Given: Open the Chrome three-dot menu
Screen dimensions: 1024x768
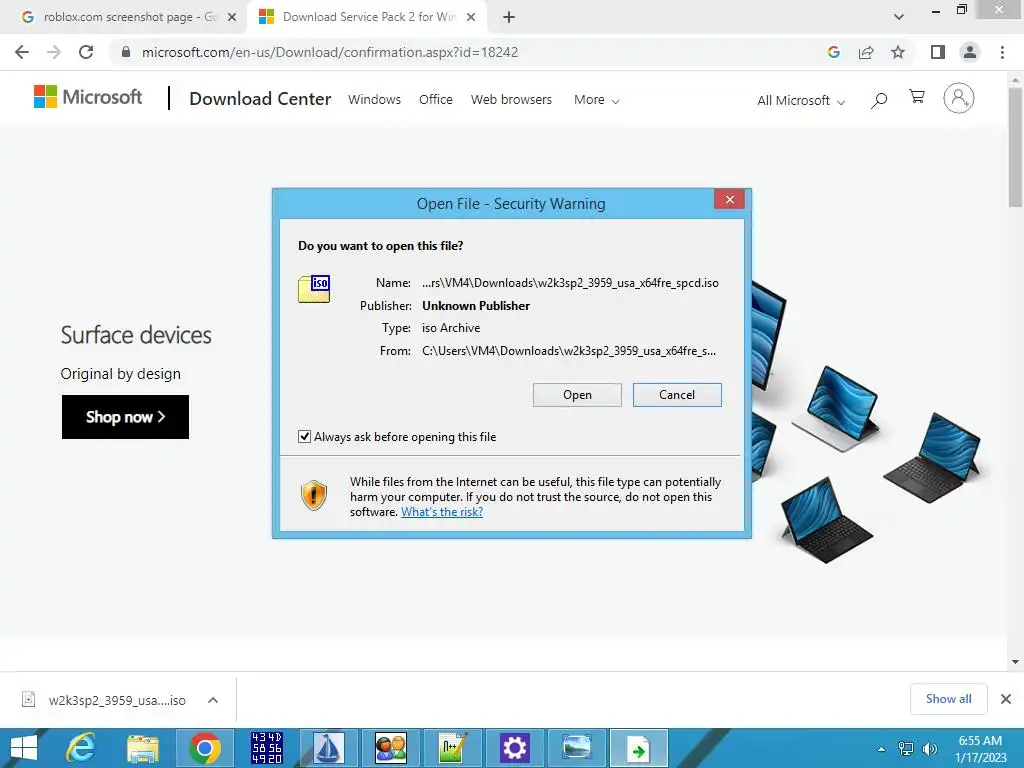Looking at the screenshot, I should (1002, 52).
